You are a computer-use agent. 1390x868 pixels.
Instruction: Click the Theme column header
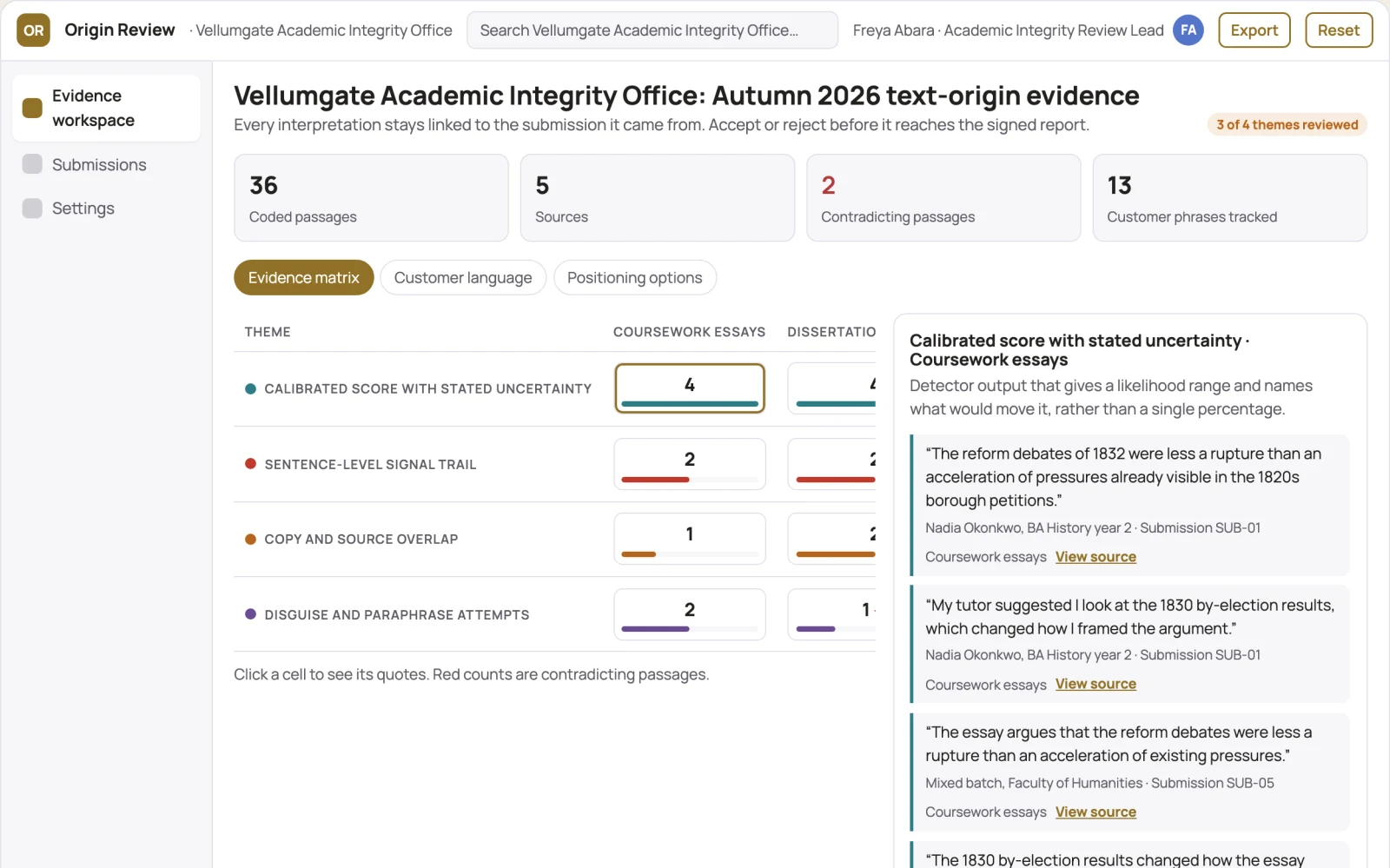tap(268, 332)
